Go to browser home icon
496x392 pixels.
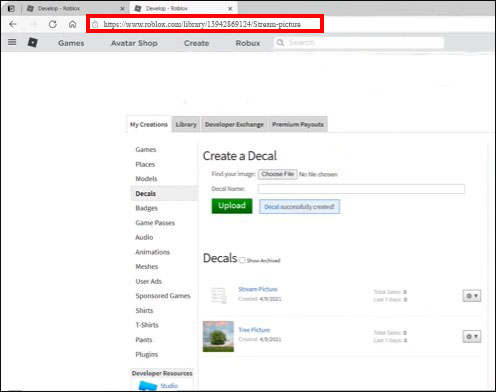[72, 24]
